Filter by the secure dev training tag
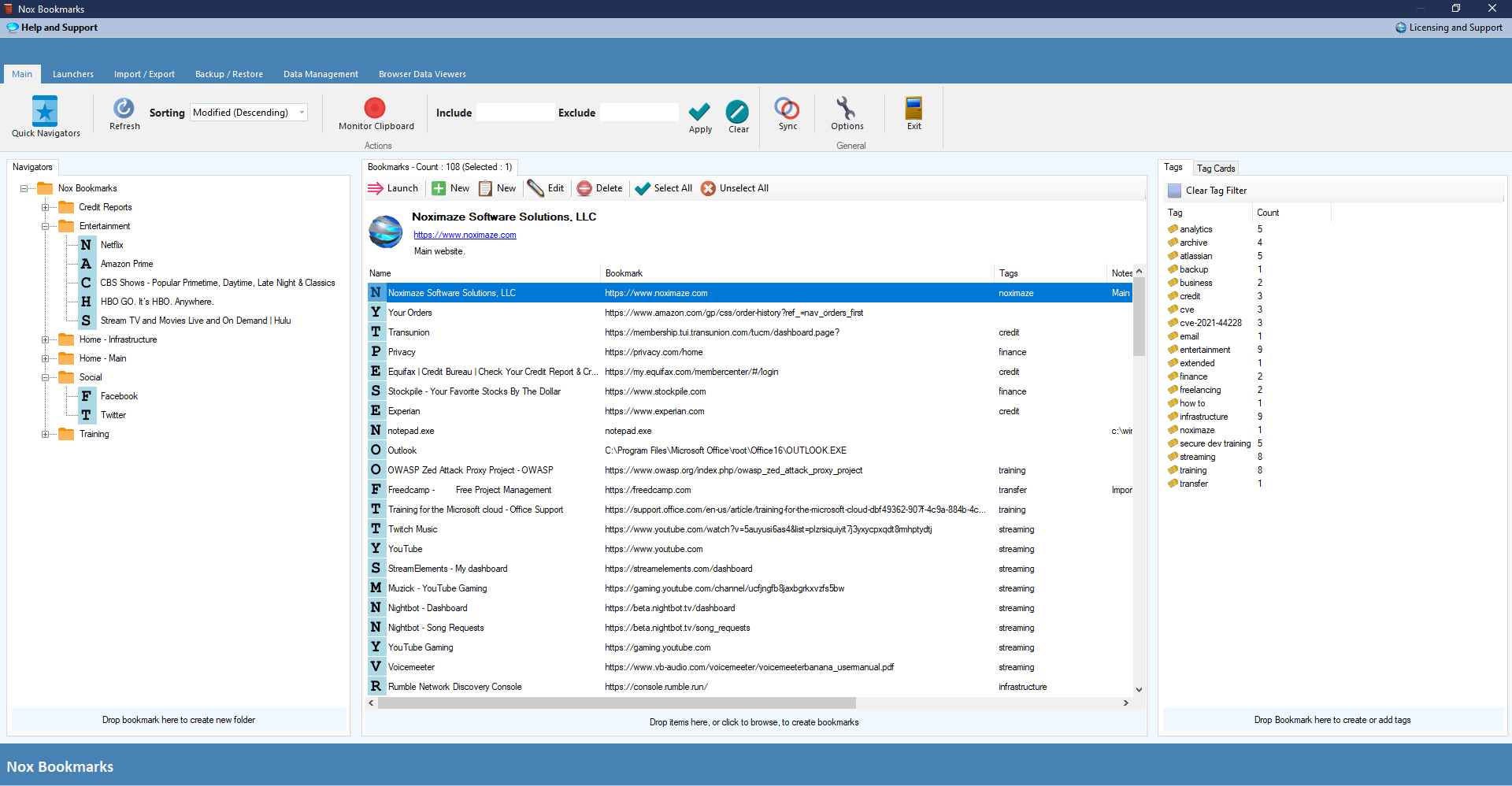 coord(1214,443)
